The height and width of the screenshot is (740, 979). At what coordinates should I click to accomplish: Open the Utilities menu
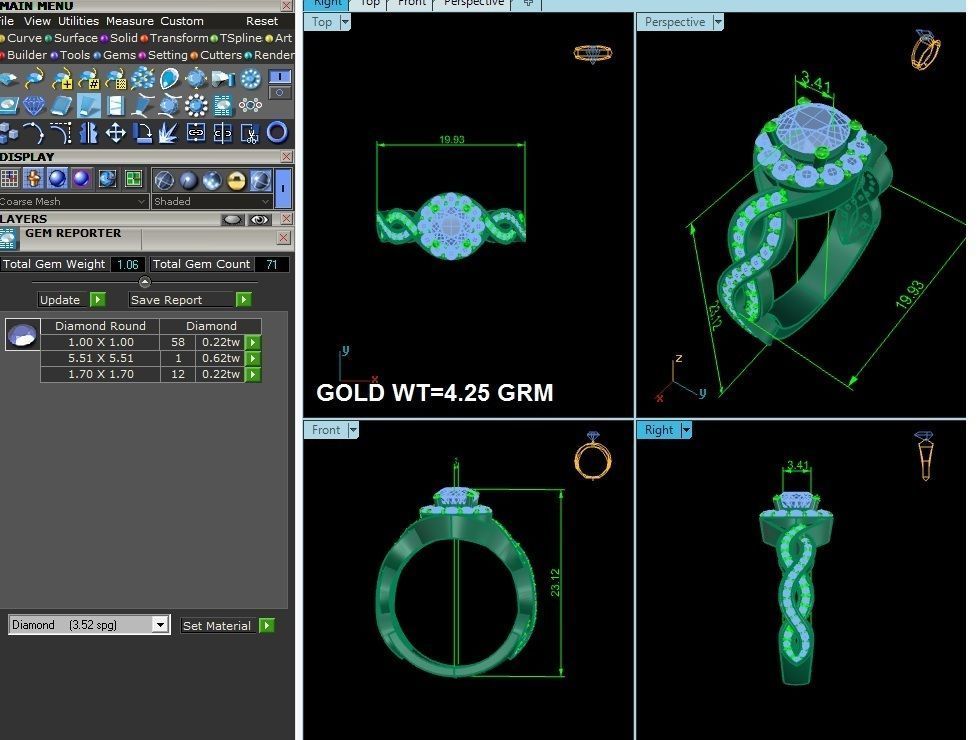pos(79,21)
